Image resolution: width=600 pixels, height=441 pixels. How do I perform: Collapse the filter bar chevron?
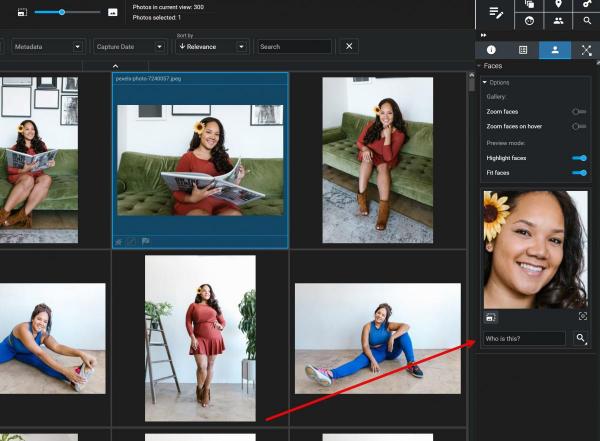[115, 66]
